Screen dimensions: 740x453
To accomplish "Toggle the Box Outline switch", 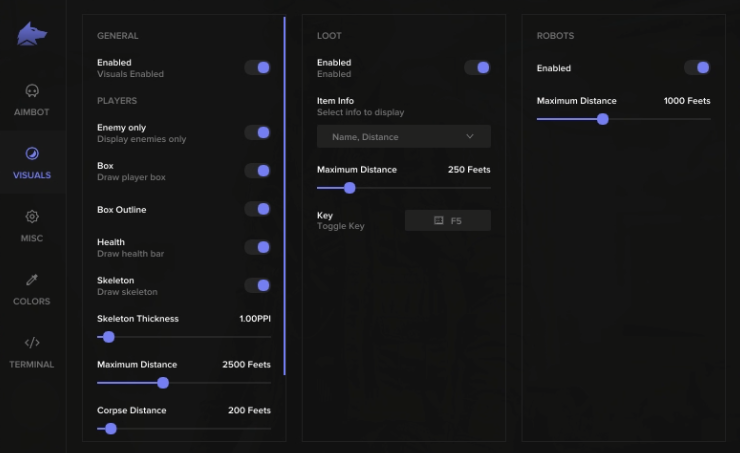I will [x=257, y=209].
